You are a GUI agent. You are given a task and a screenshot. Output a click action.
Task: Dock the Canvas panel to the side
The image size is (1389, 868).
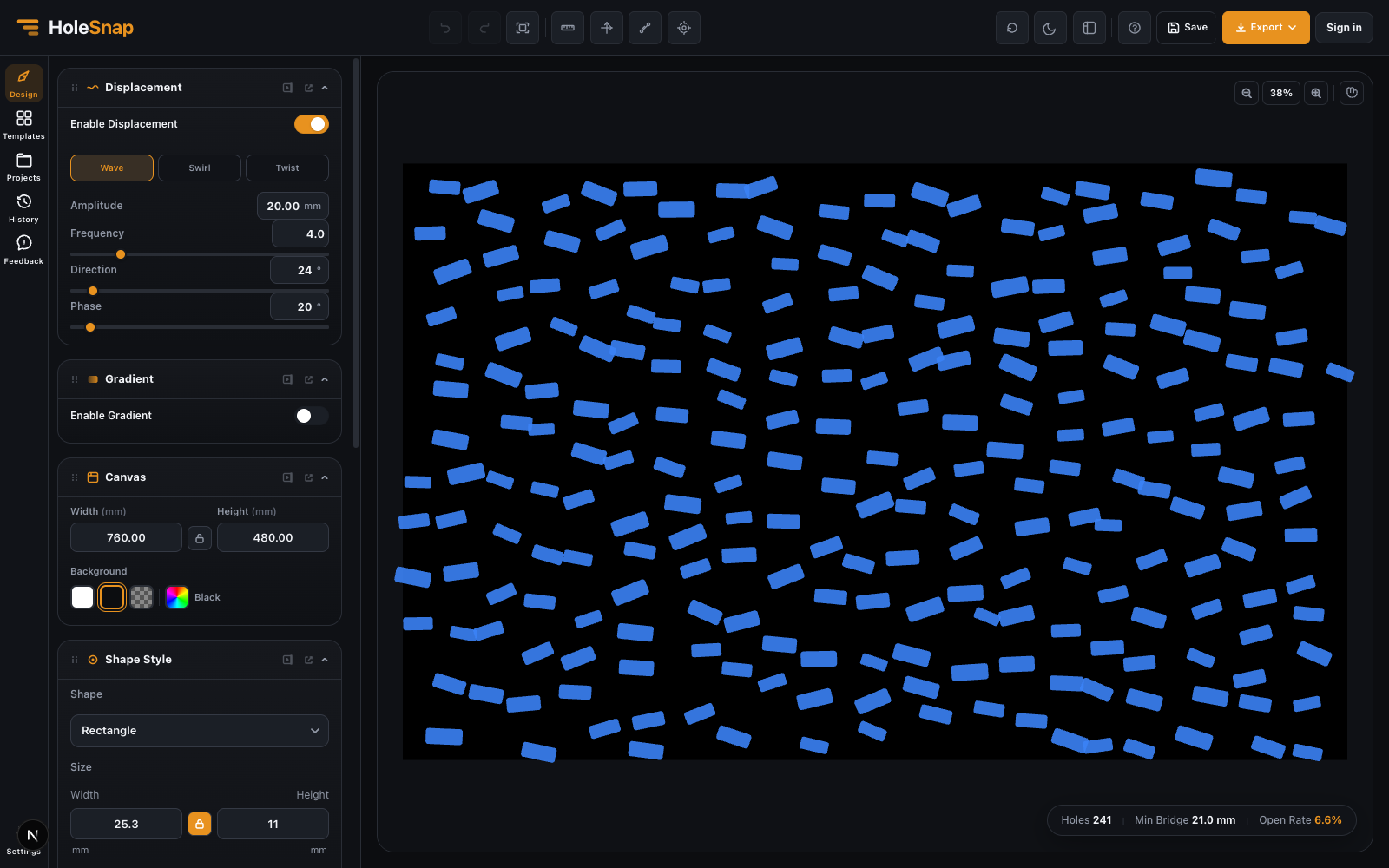click(x=287, y=477)
